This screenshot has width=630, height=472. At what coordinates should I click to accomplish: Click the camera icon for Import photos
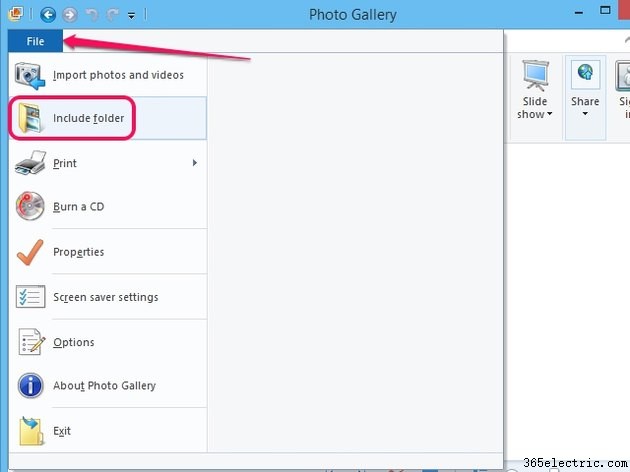click(30, 76)
